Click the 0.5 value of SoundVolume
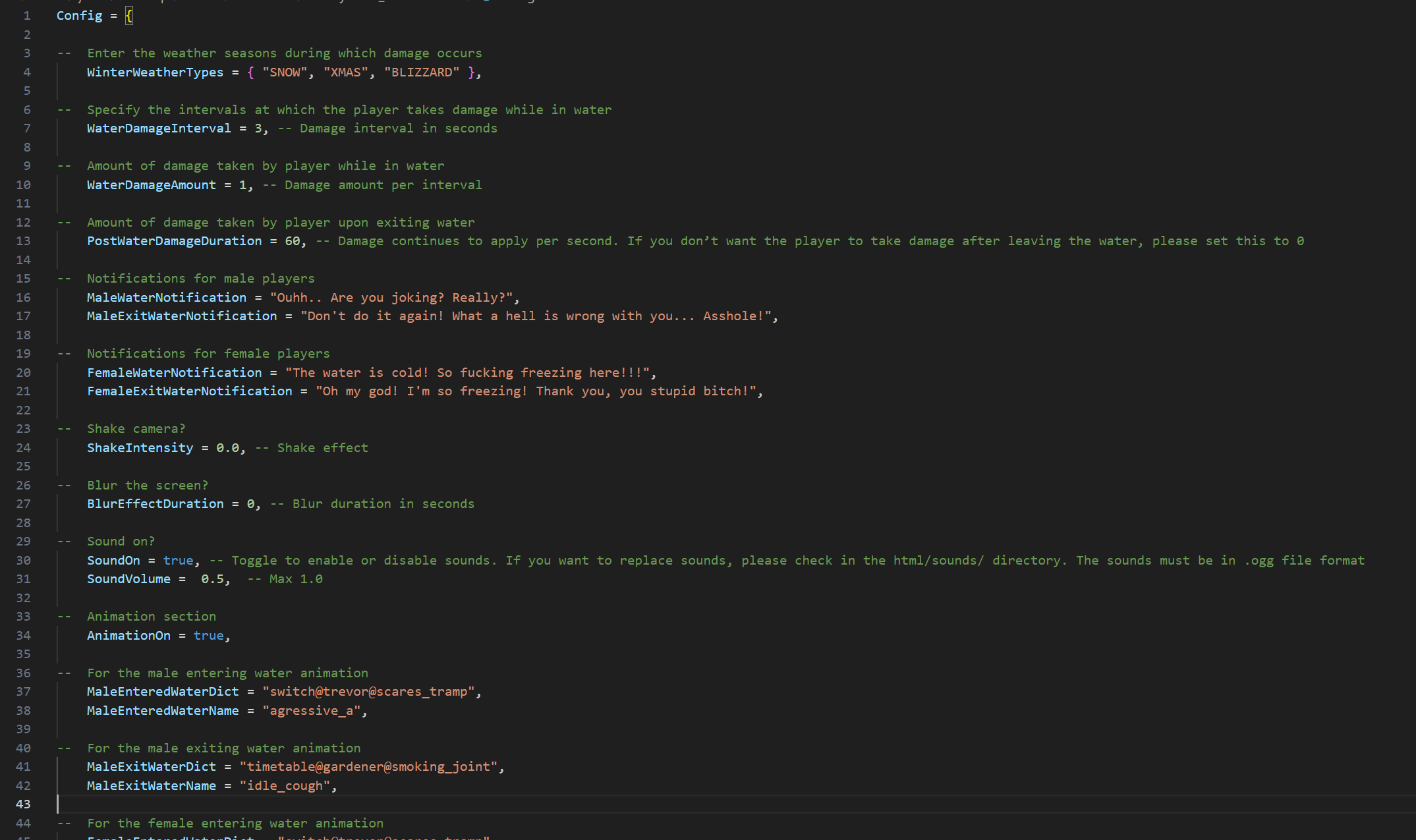 pos(212,579)
